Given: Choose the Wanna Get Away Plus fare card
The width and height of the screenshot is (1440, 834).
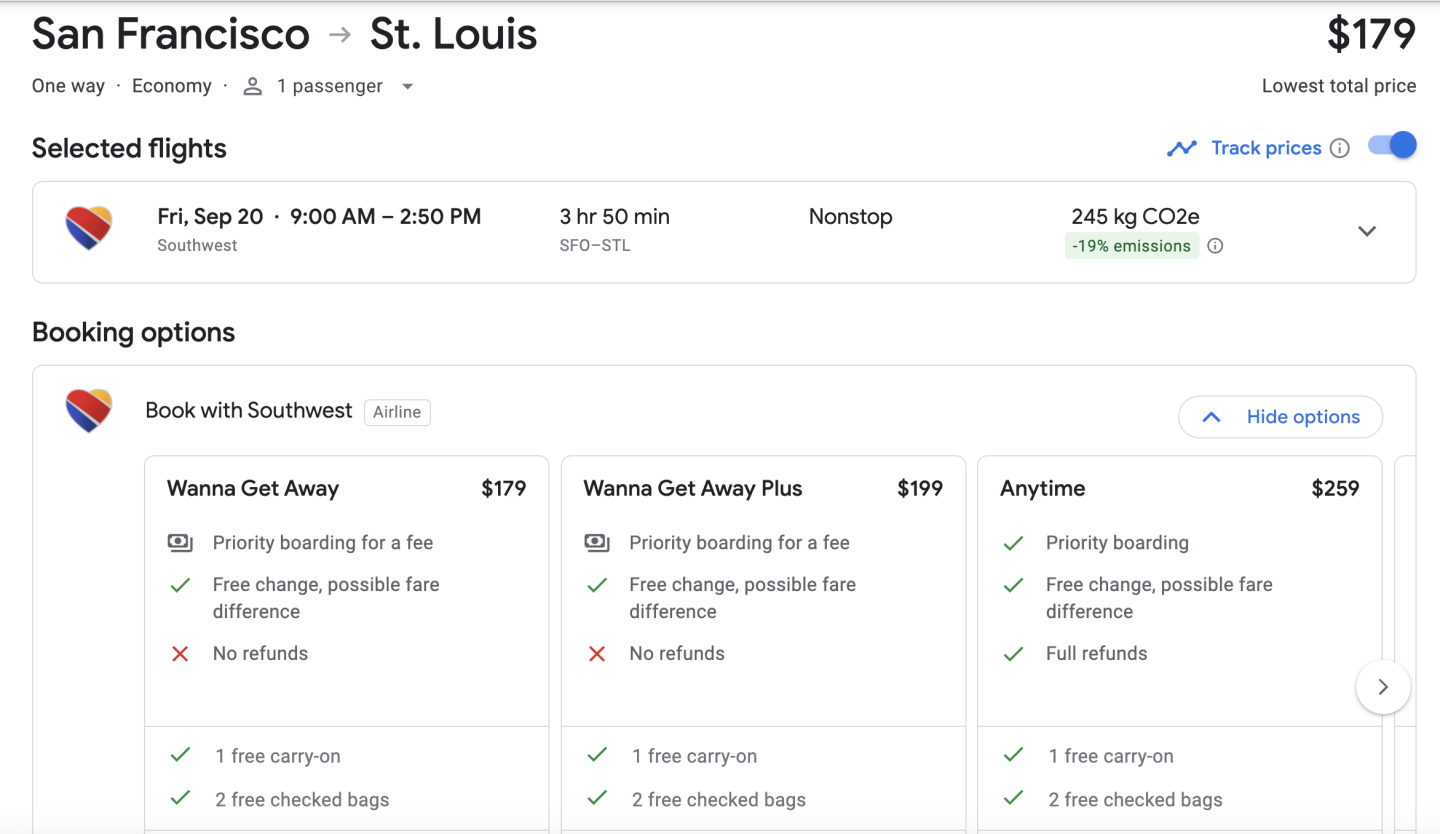Looking at the screenshot, I should (x=762, y=489).
